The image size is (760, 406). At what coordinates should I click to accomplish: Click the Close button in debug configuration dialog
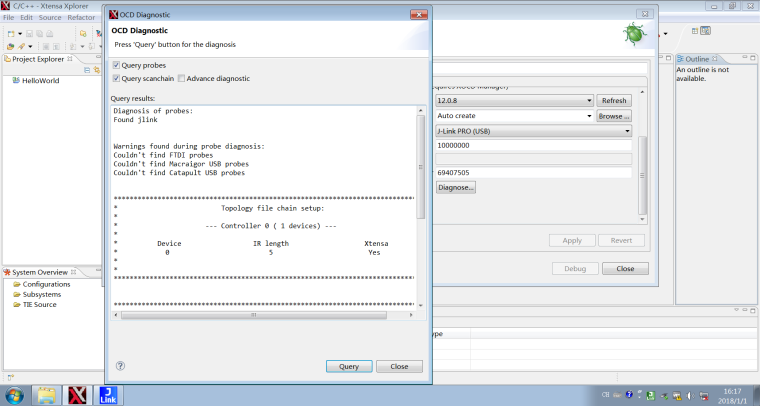point(625,268)
